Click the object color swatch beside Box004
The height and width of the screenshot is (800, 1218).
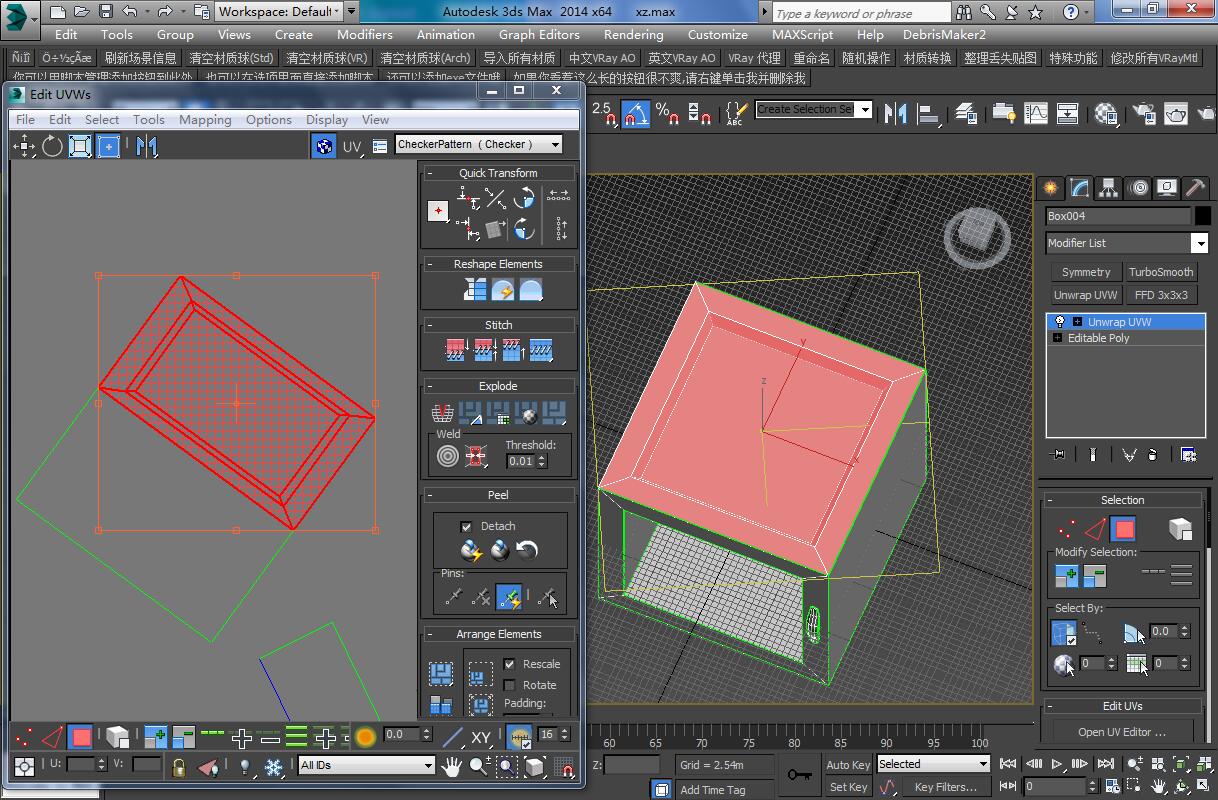pos(1202,216)
